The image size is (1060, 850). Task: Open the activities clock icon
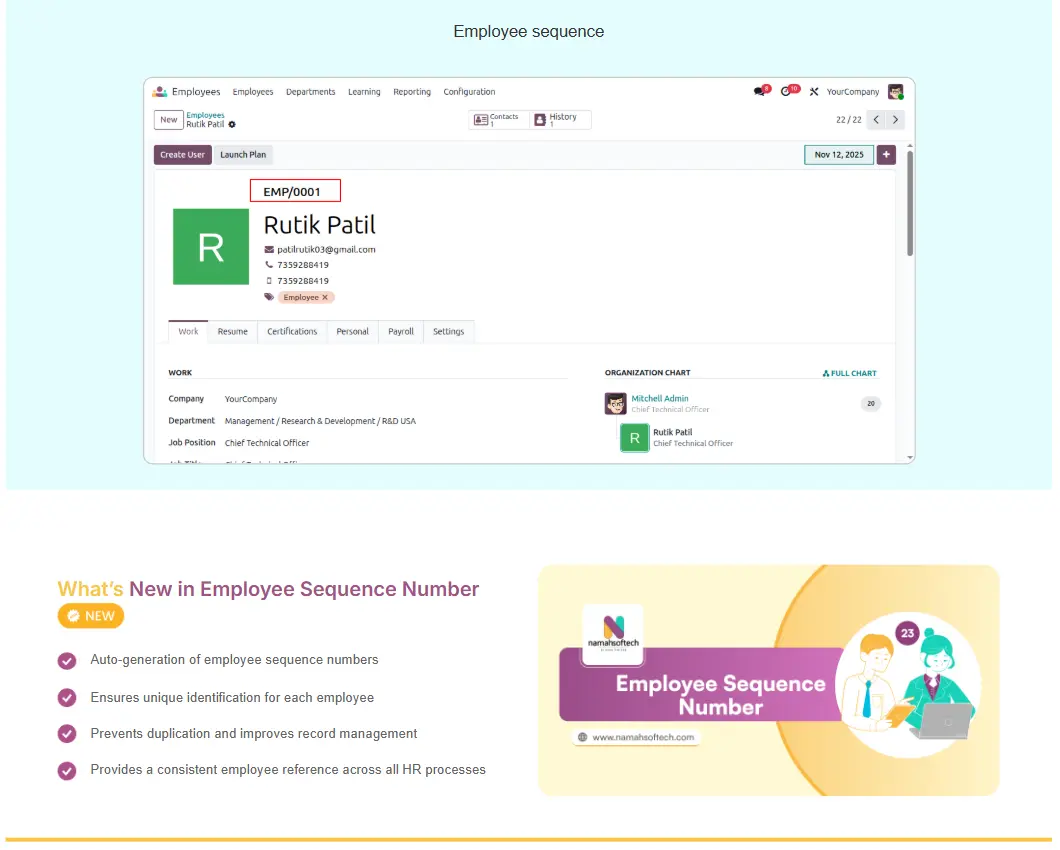click(787, 92)
